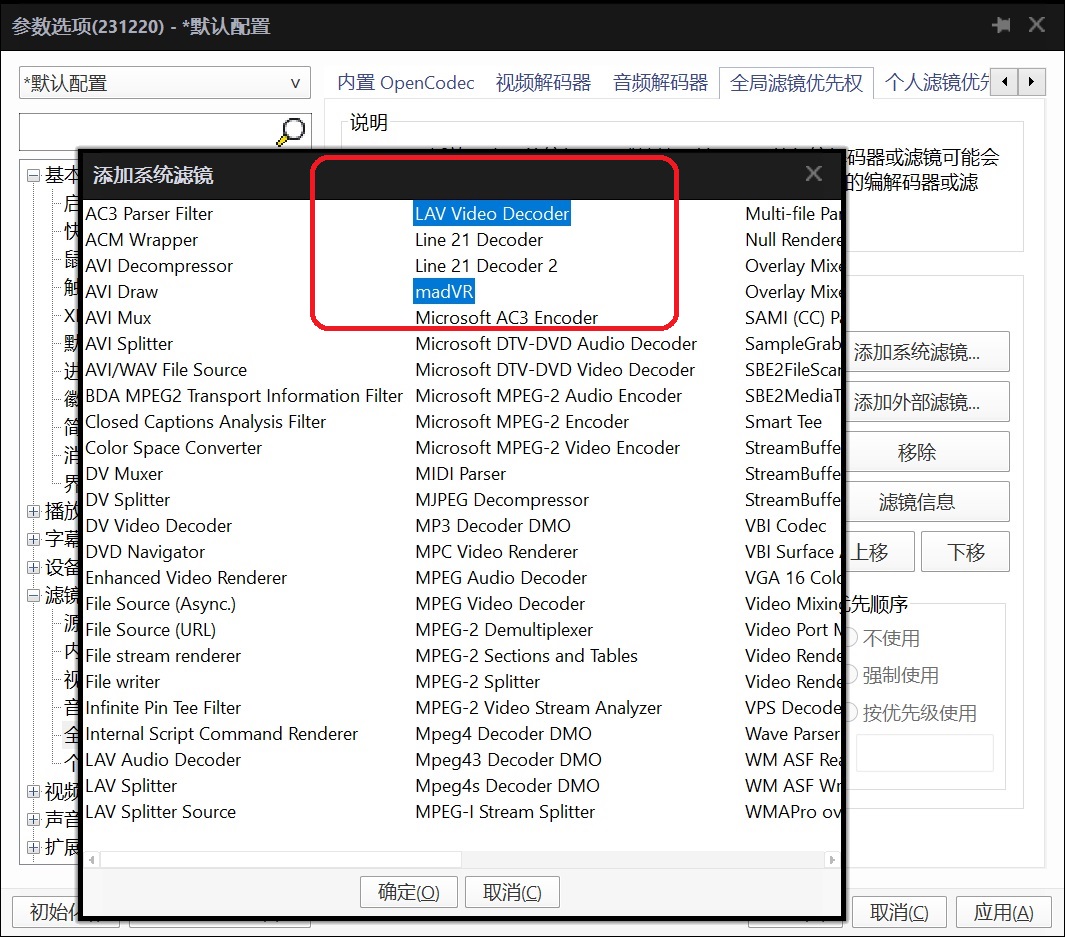Select Closed Captions Analysis Filter
Viewport: 1065px width, 937px height.
pos(205,422)
